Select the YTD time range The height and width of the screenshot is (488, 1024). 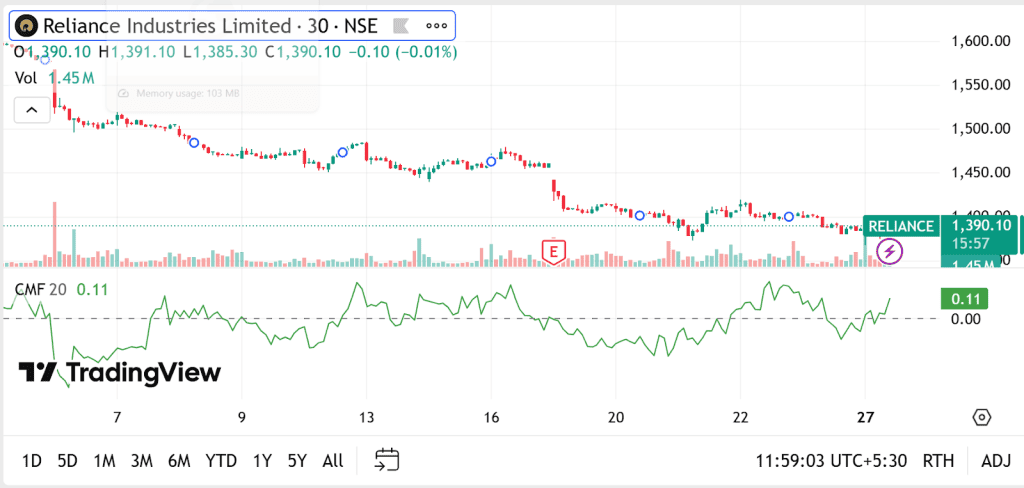tap(221, 461)
